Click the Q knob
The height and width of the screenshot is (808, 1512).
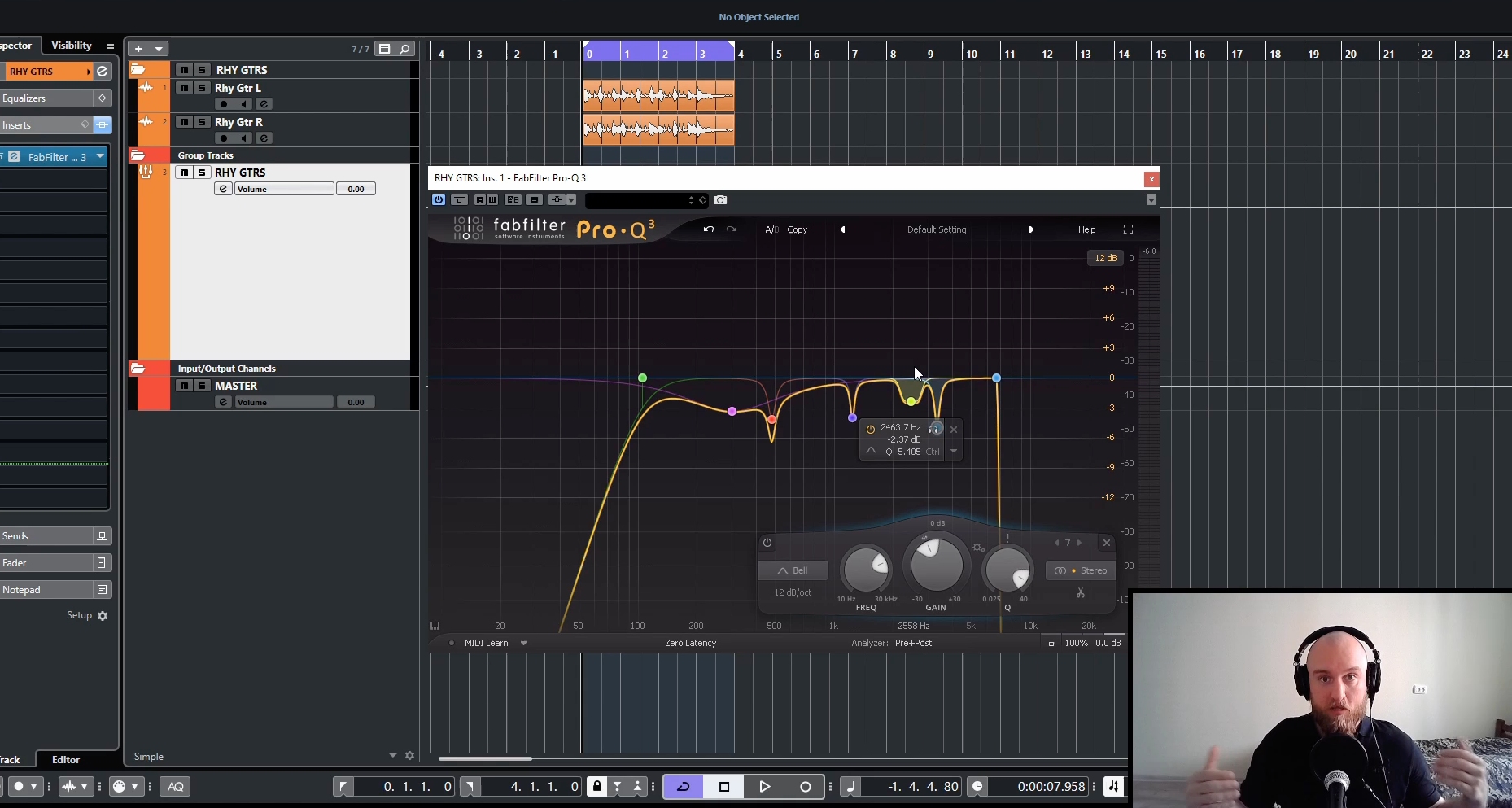click(x=1007, y=570)
